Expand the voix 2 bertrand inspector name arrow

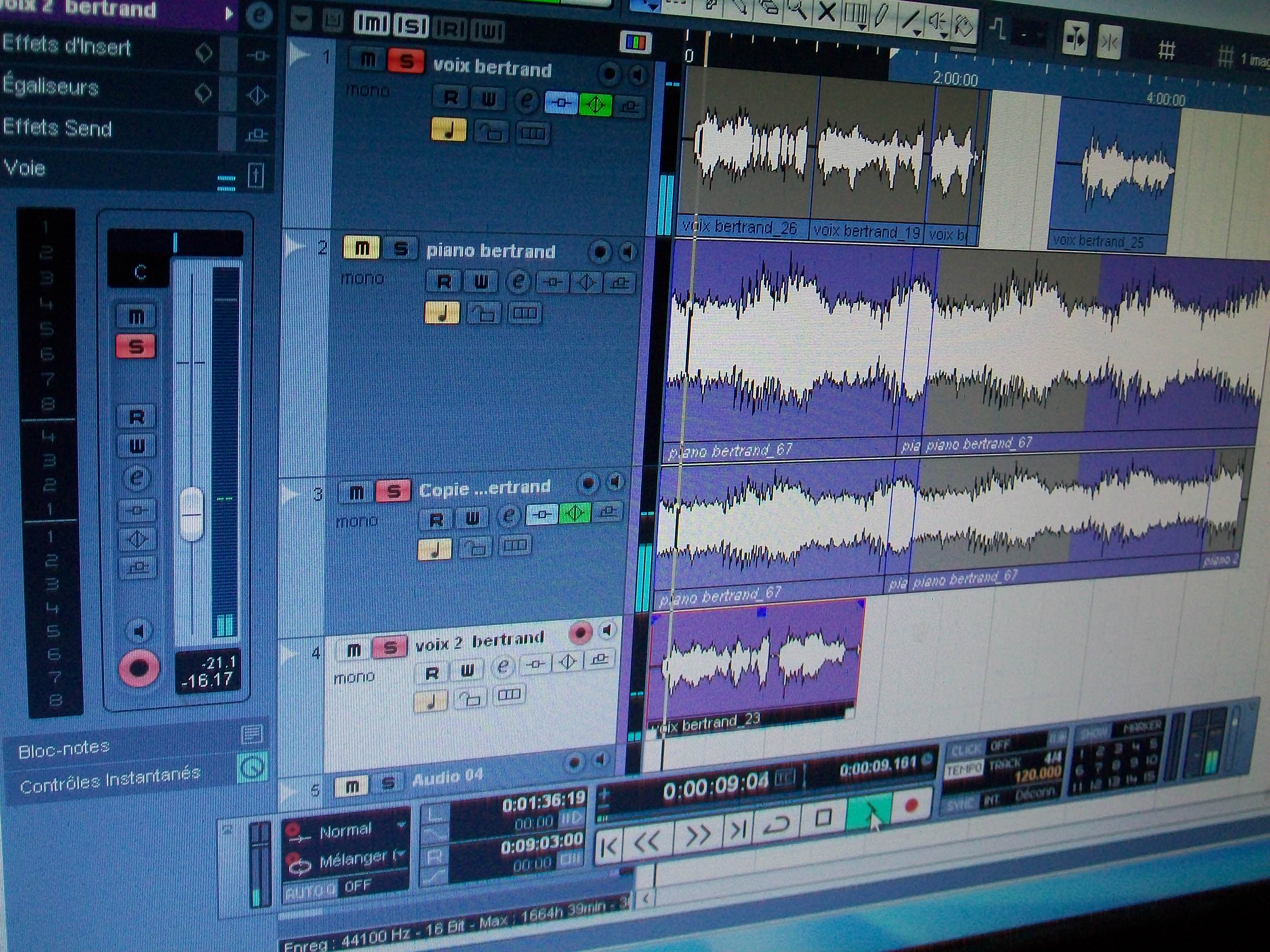click(x=230, y=14)
